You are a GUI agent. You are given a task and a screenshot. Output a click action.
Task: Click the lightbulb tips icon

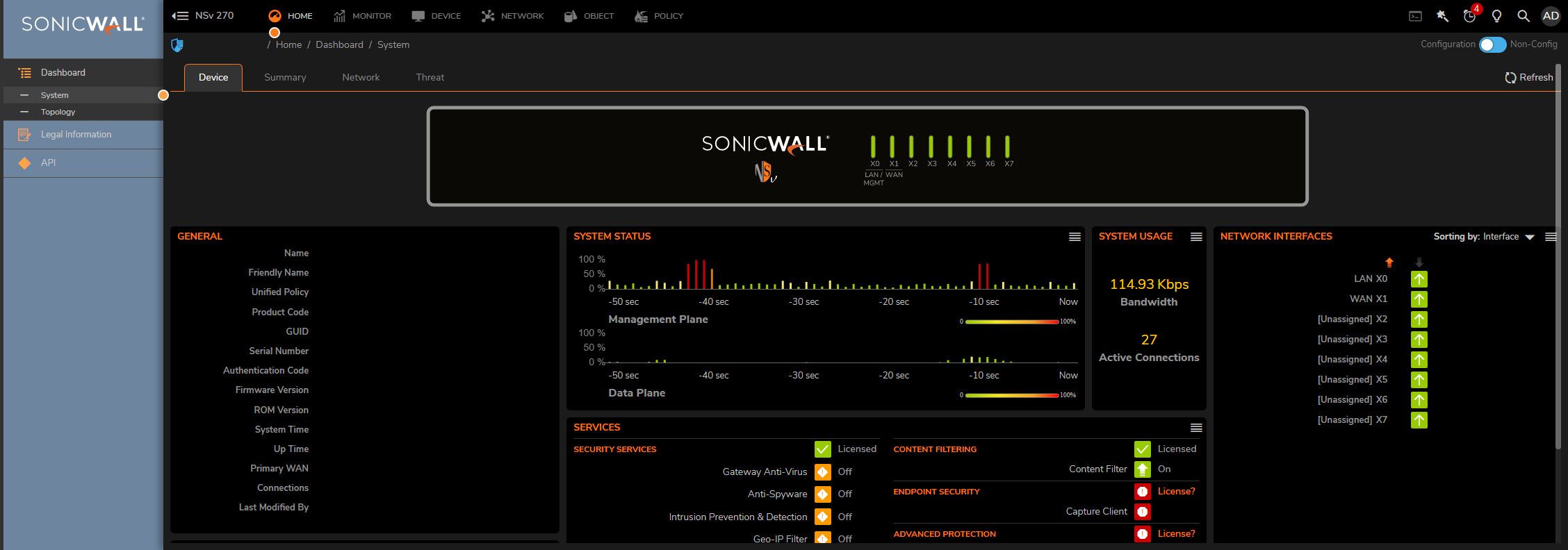point(1496,16)
